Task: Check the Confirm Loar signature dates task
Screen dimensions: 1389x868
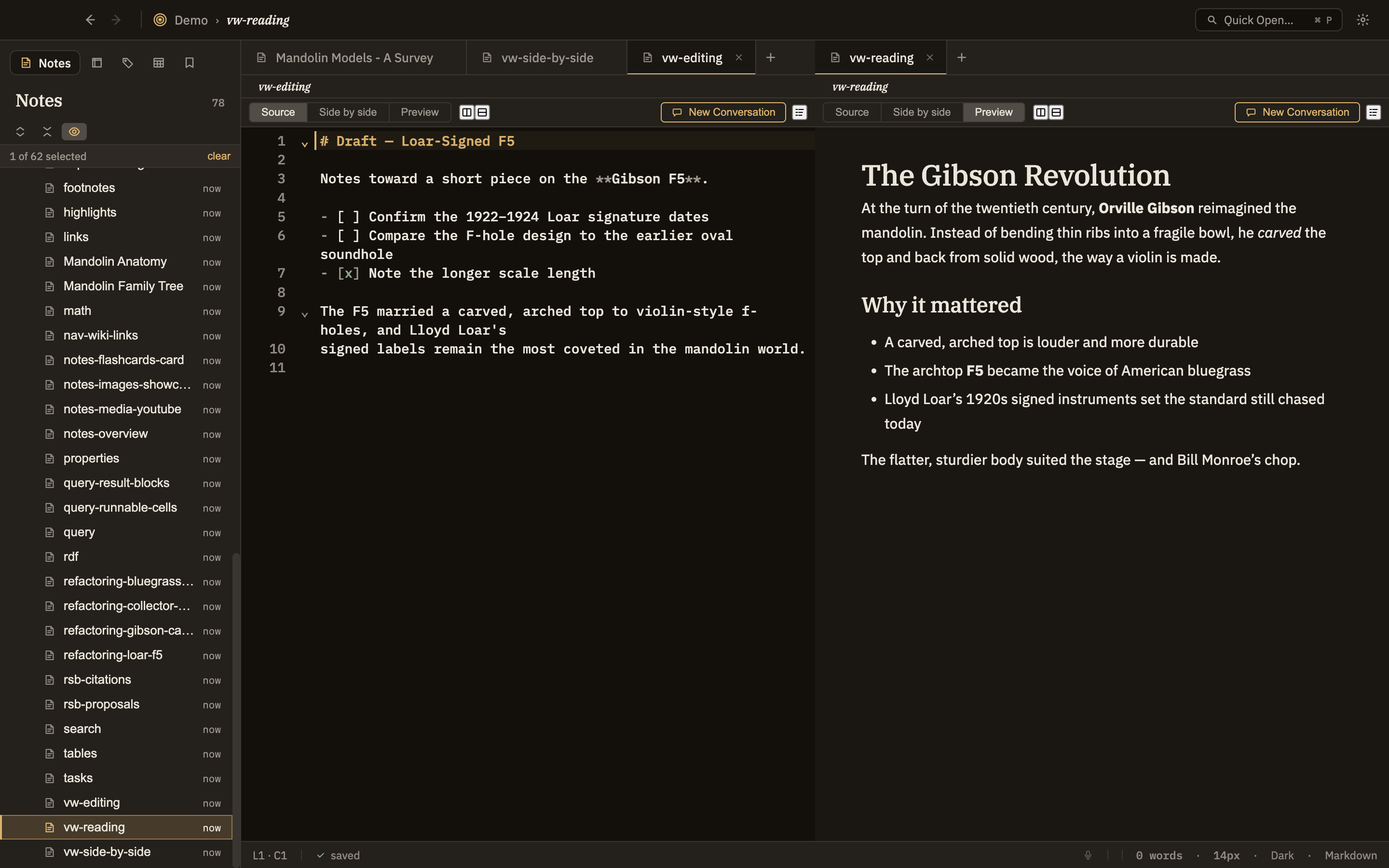Action: [348, 217]
